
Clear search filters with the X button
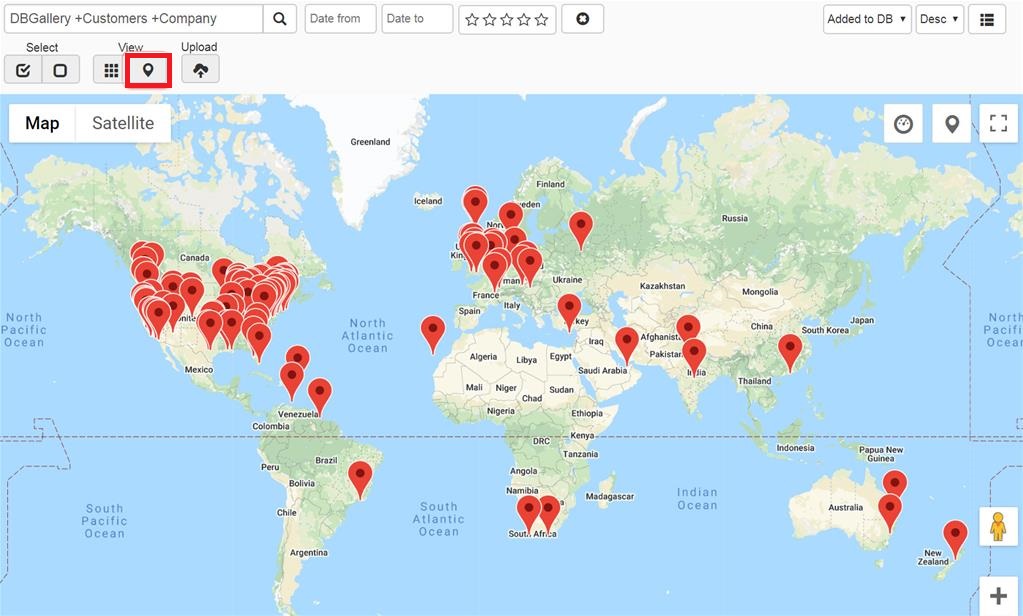(x=583, y=19)
